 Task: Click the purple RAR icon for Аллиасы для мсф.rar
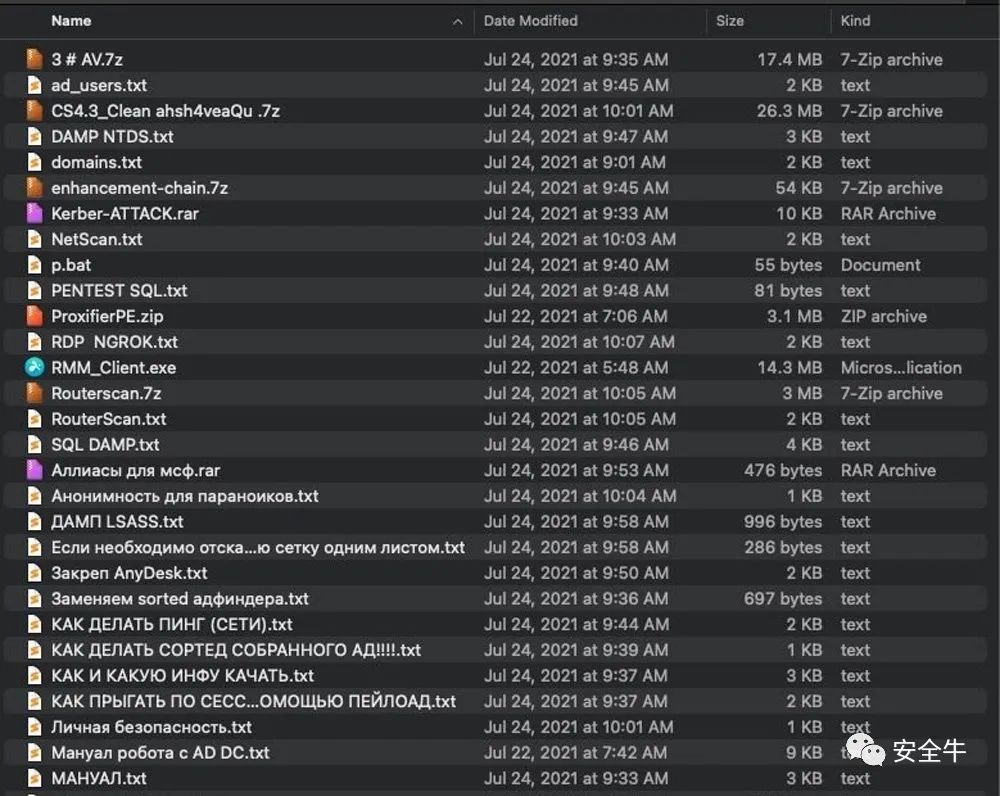click(x=34, y=470)
